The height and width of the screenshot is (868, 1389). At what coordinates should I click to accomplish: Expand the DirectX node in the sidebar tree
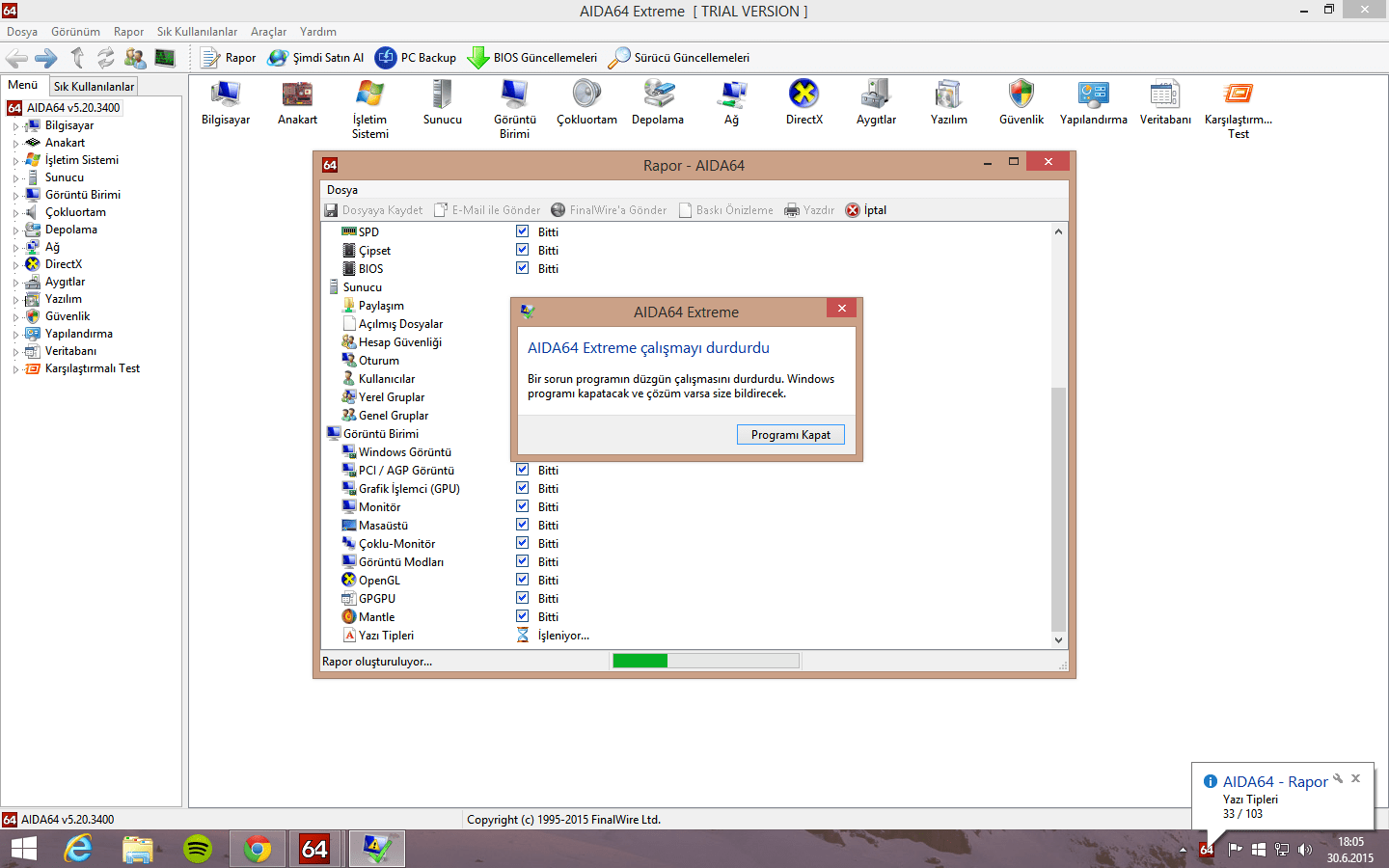click(15, 264)
